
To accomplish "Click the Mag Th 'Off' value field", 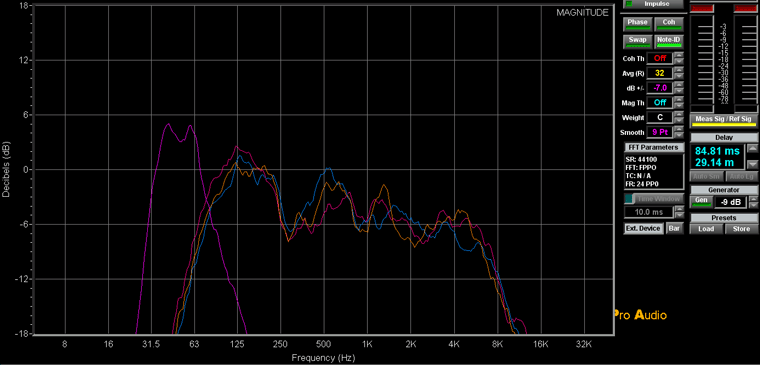I will click(x=660, y=103).
